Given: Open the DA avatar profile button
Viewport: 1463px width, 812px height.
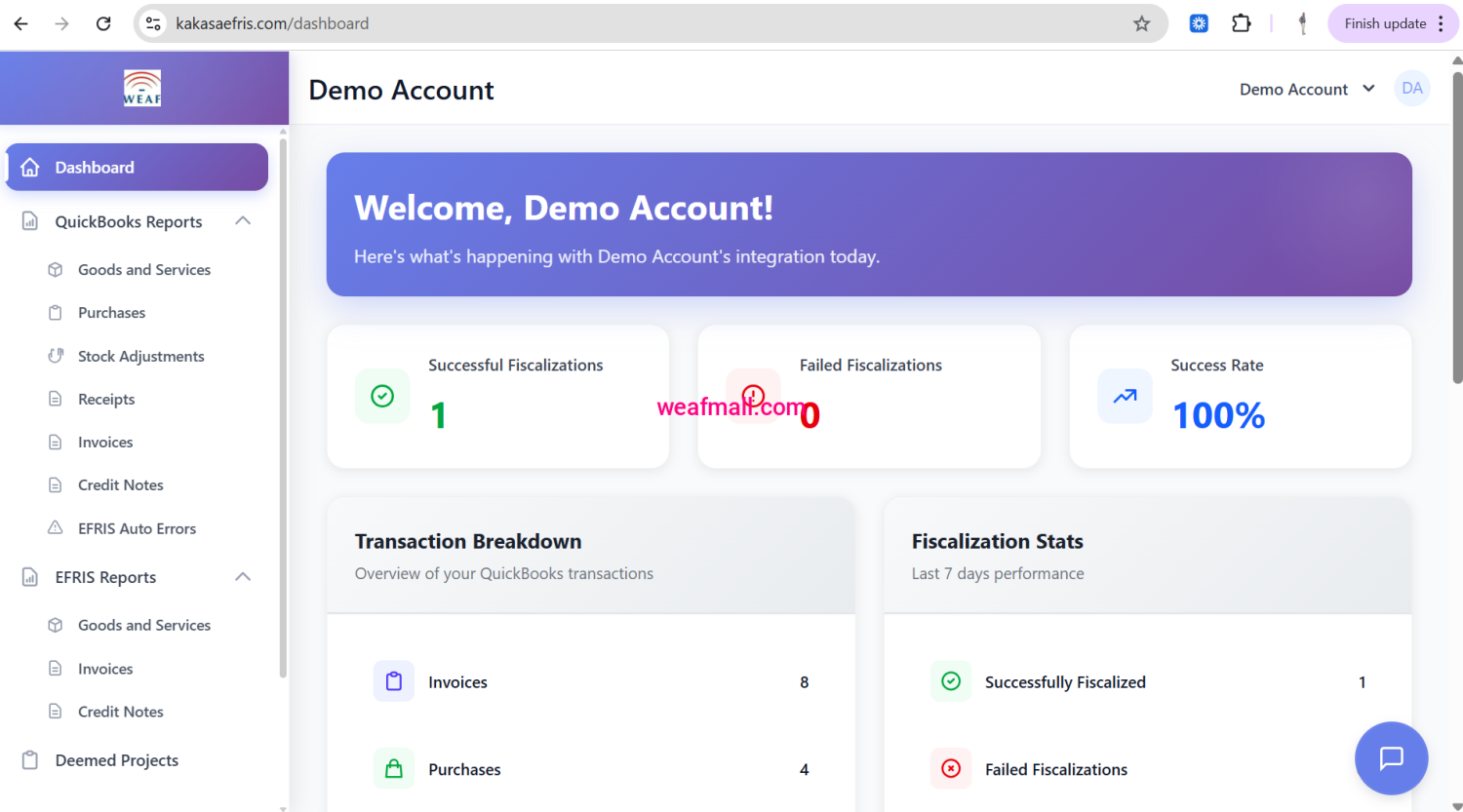Looking at the screenshot, I should (x=1411, y=88).
